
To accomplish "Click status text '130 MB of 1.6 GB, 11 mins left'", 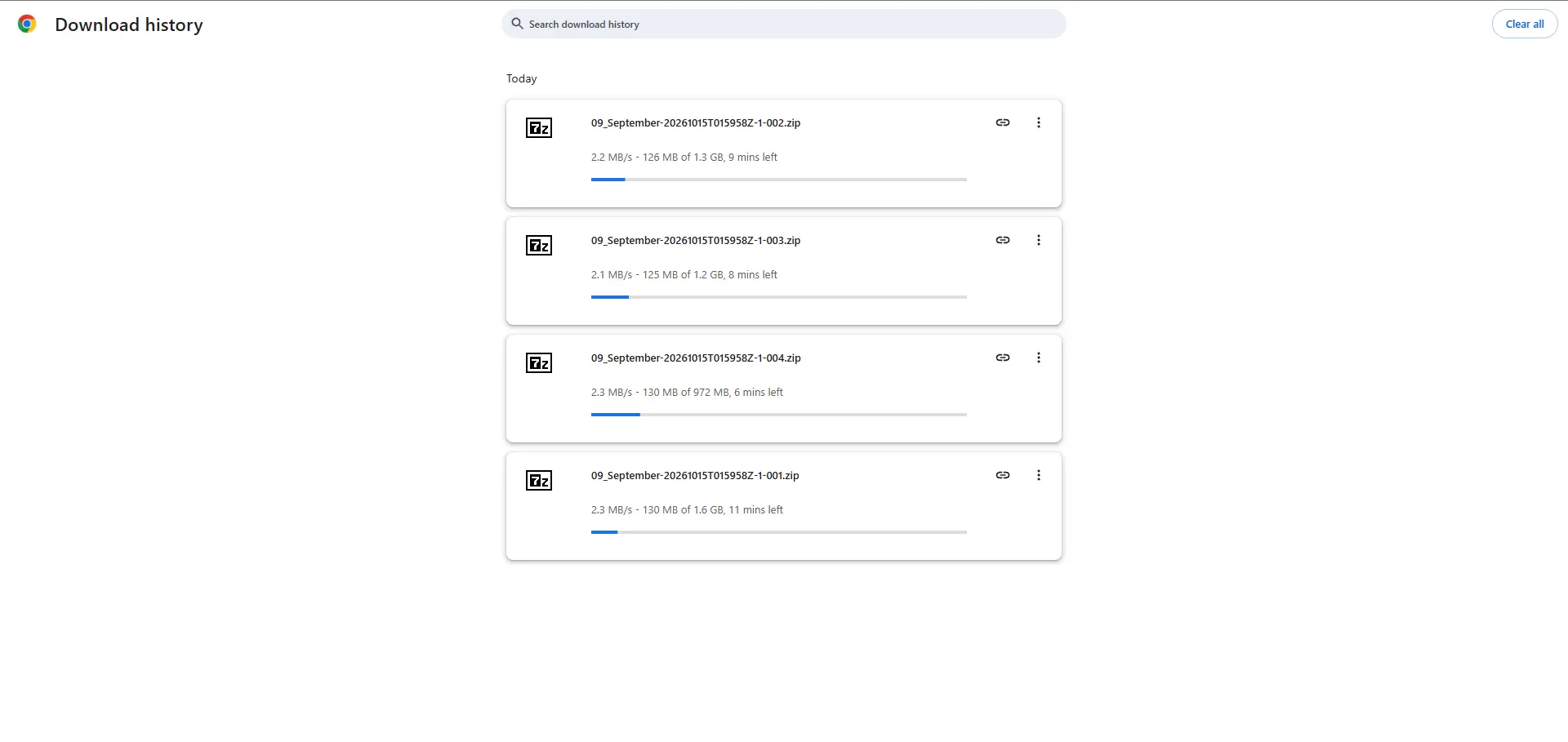I will click(713, 510).
